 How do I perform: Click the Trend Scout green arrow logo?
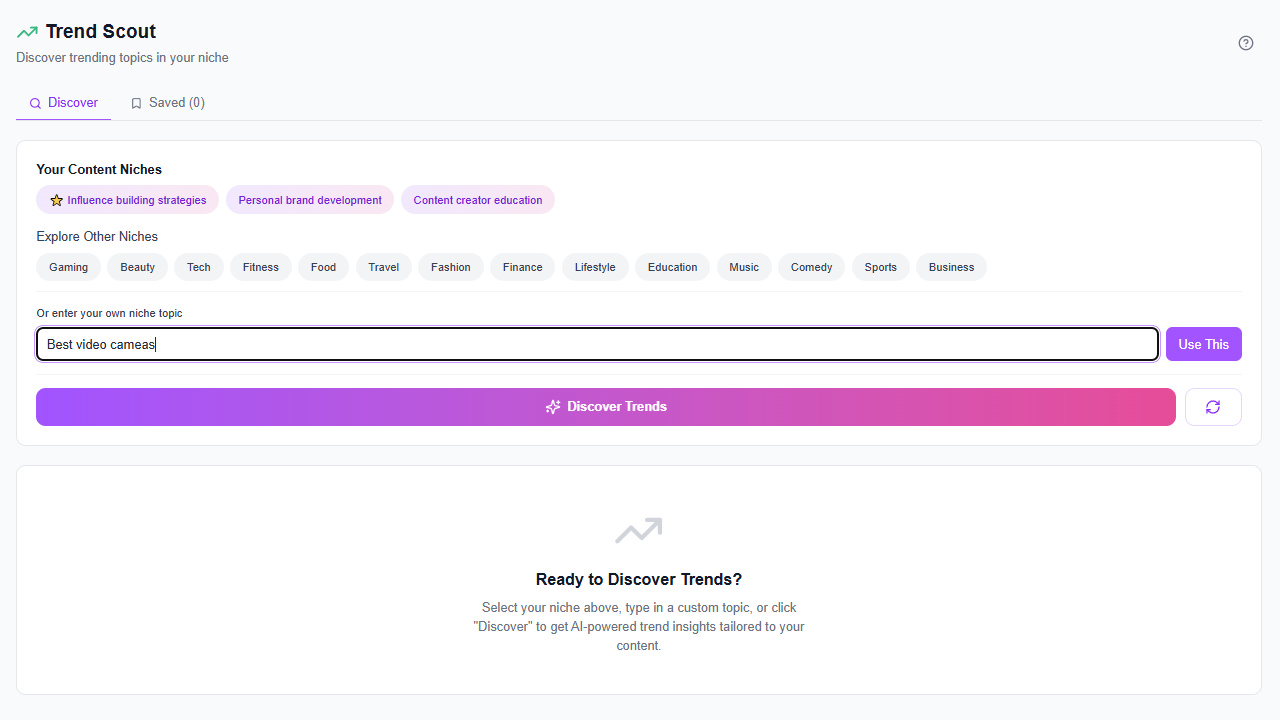click(27, 32)
